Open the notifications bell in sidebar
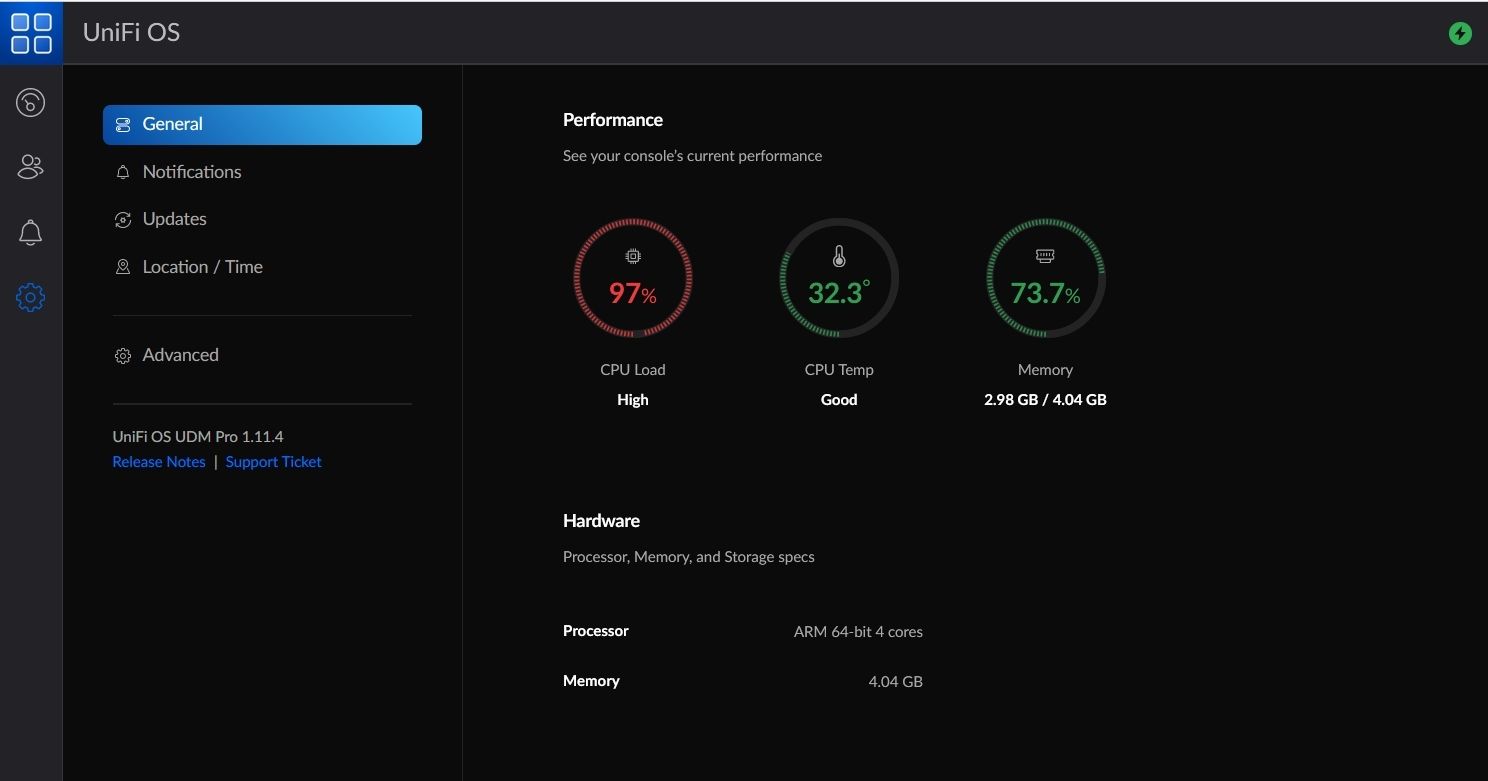Image resolution: width=1488 pixels, height=781 pixels. tap(31, 232)
